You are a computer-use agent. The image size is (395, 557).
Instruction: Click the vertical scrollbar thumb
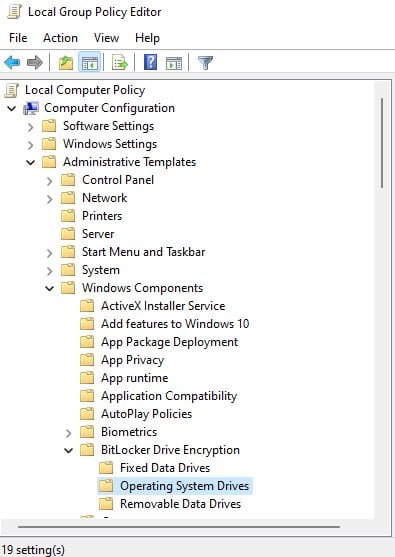point(382,143)
